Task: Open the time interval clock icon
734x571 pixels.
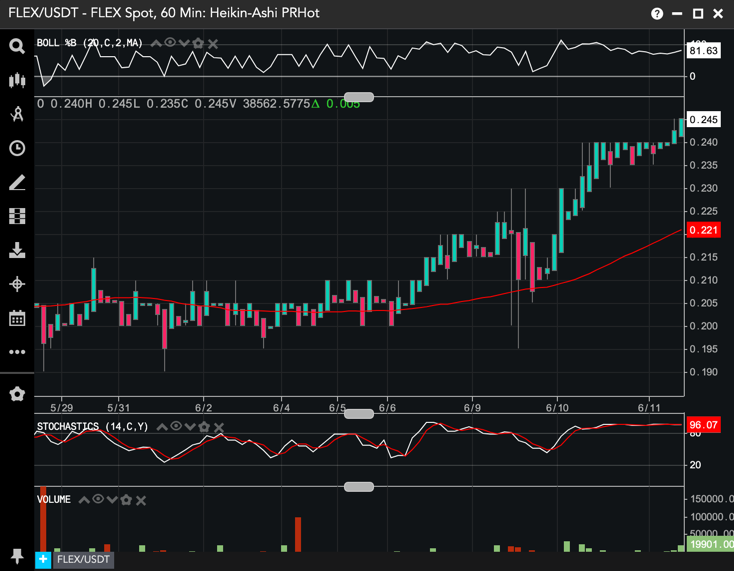Action: tap(17, 148)
